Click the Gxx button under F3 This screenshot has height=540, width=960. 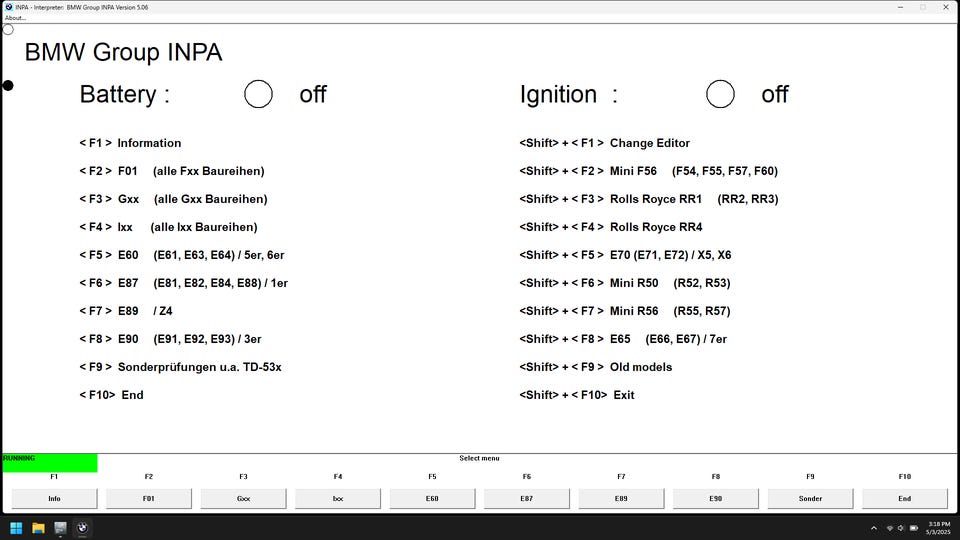[244, 498]
